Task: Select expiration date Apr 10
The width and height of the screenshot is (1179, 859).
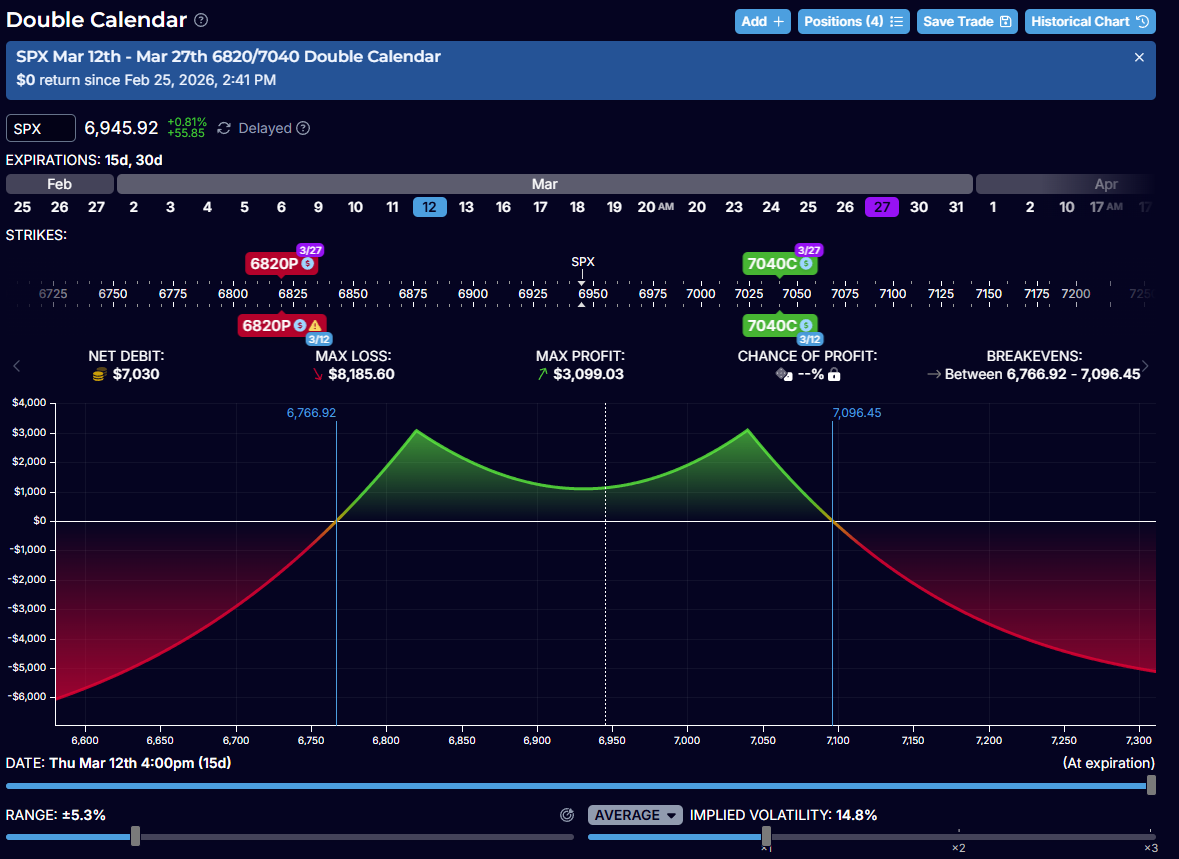Action: pos(1067,207)
